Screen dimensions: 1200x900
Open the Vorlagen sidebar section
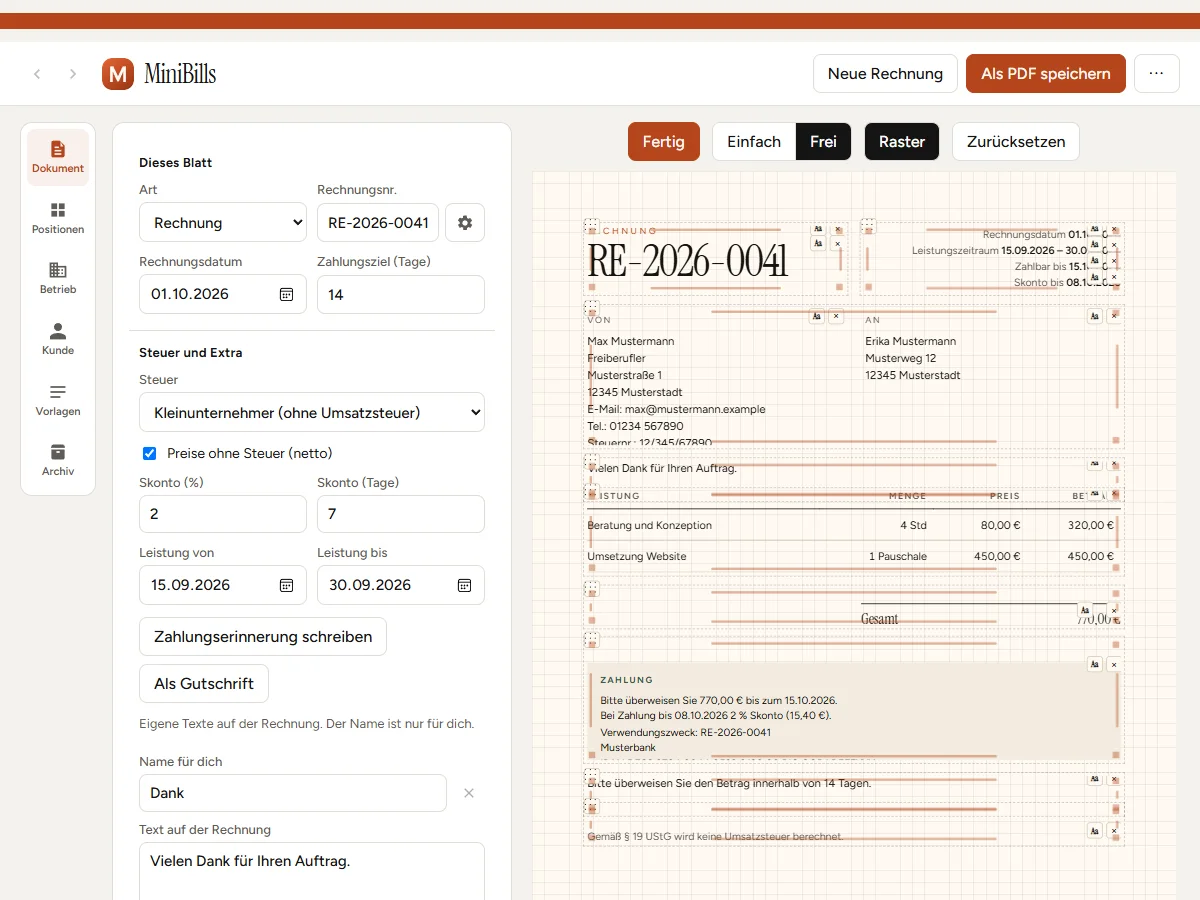(x=58, y=400)
